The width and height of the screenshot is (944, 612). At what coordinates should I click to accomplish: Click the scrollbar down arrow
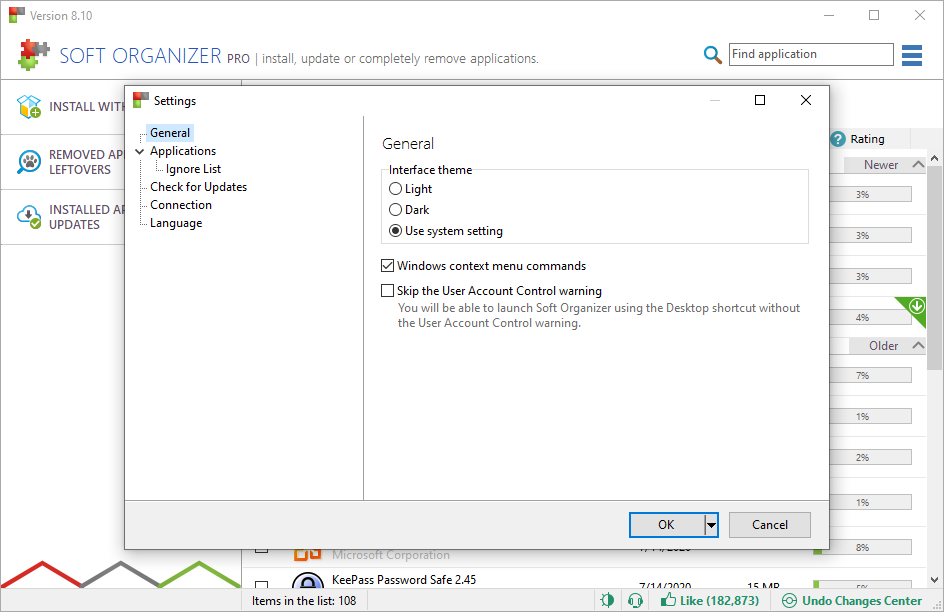pyautogui.click(x=934, y=580)
